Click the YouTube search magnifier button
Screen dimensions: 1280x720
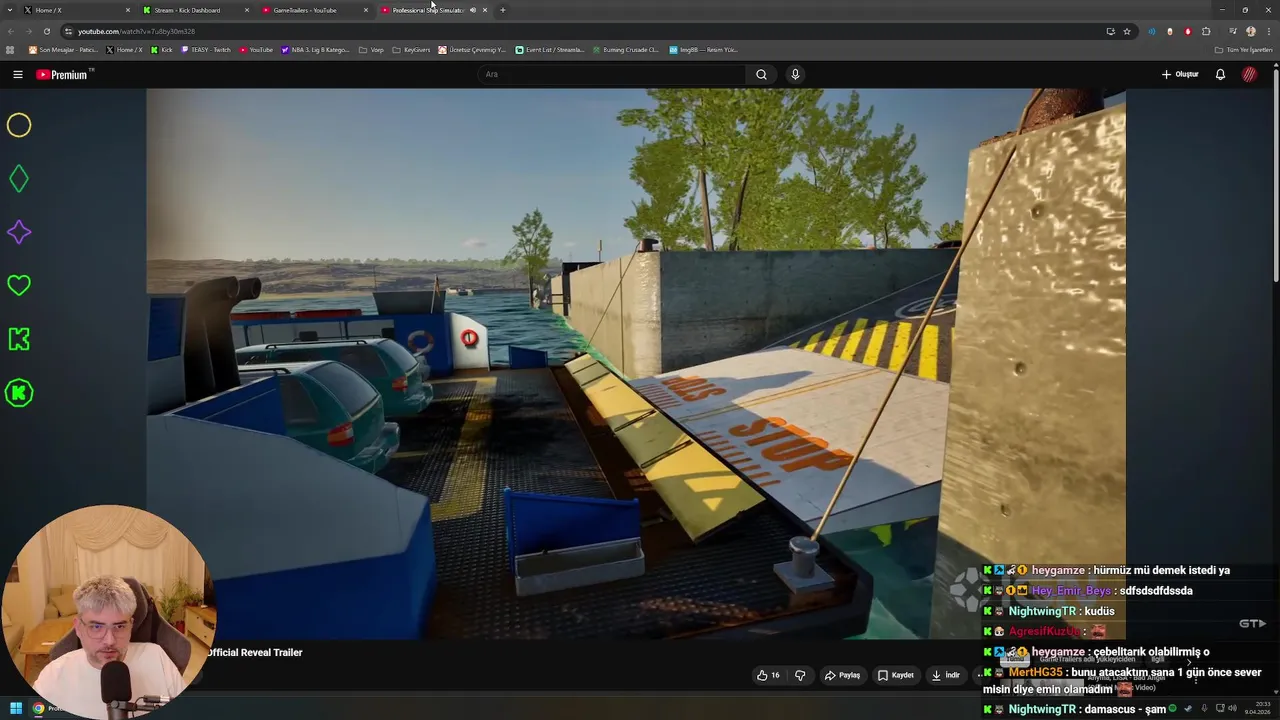pyautogui.click(x=761, y=74)
